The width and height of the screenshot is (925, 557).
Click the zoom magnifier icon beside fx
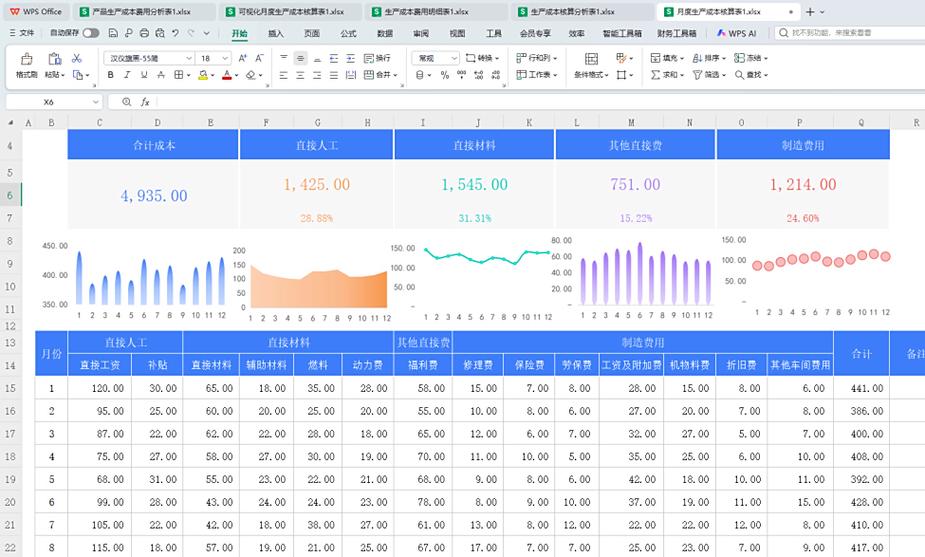[126, 102]
